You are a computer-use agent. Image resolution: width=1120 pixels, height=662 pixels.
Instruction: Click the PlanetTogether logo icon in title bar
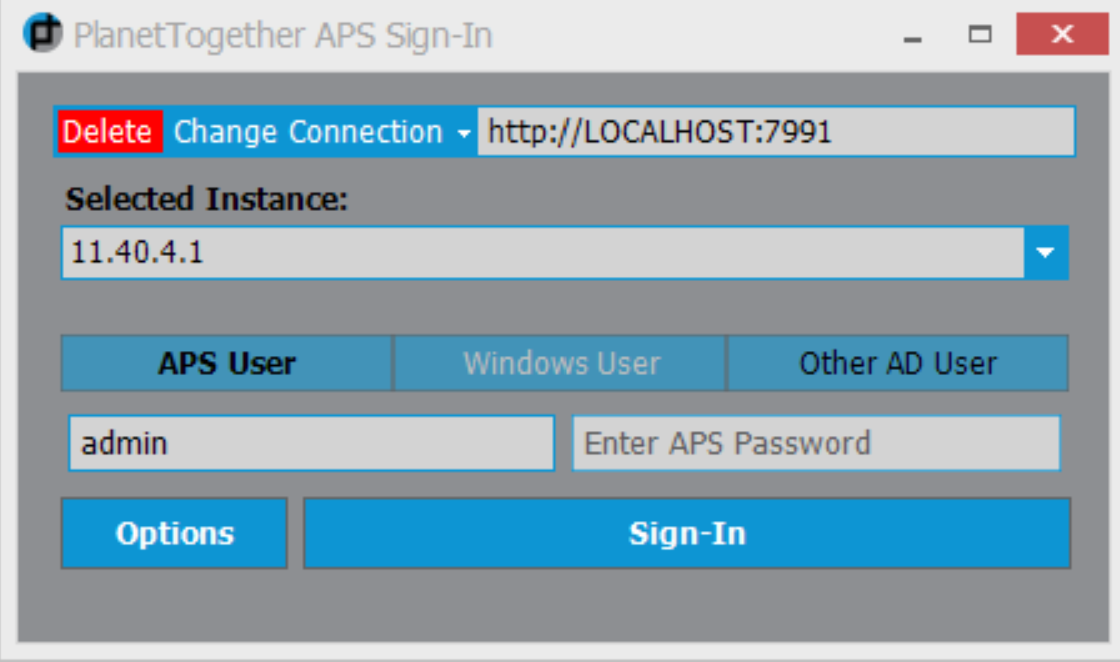pyautogui.click(x=43, y=34)
